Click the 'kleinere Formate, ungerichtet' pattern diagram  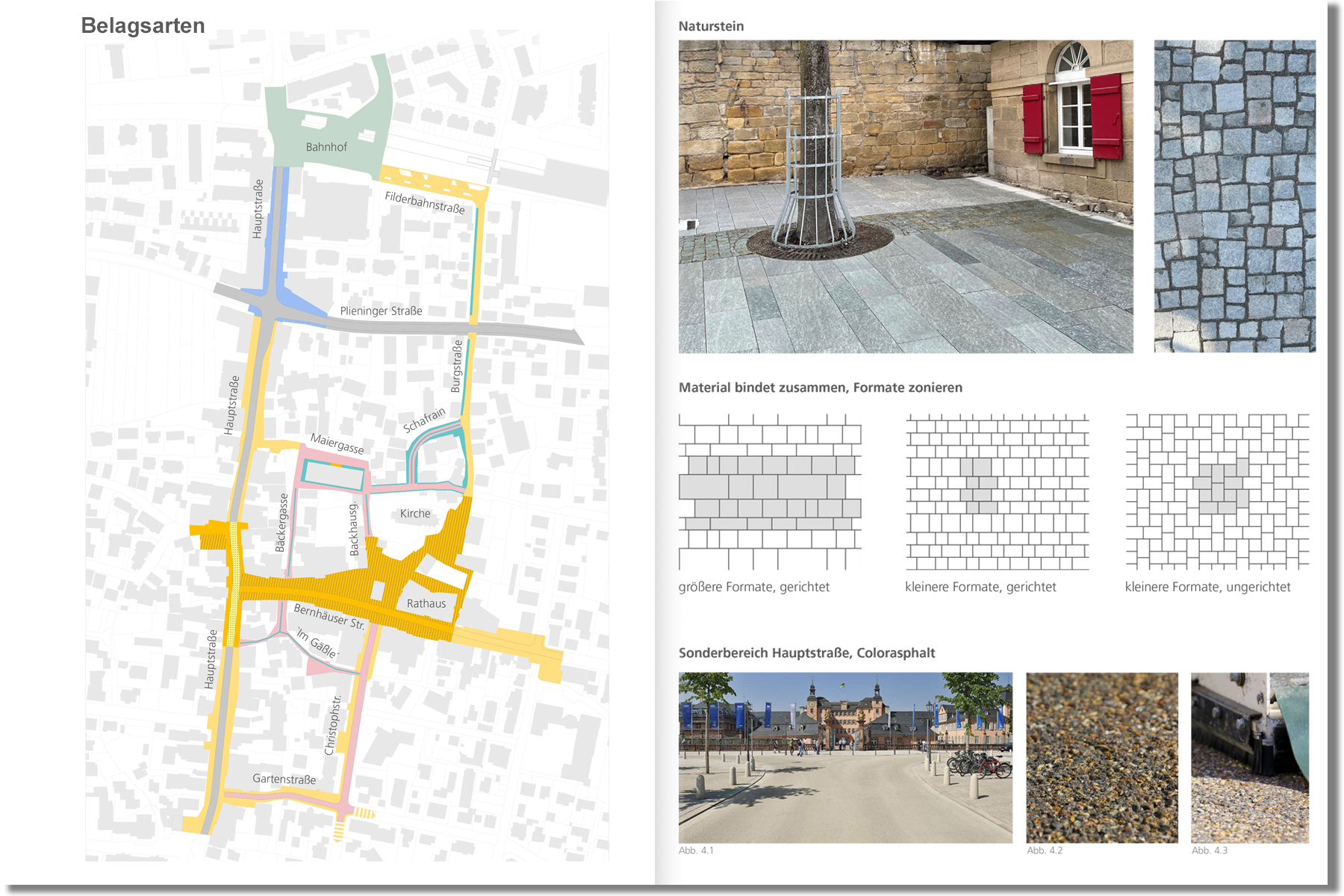tap(1217, 492)
